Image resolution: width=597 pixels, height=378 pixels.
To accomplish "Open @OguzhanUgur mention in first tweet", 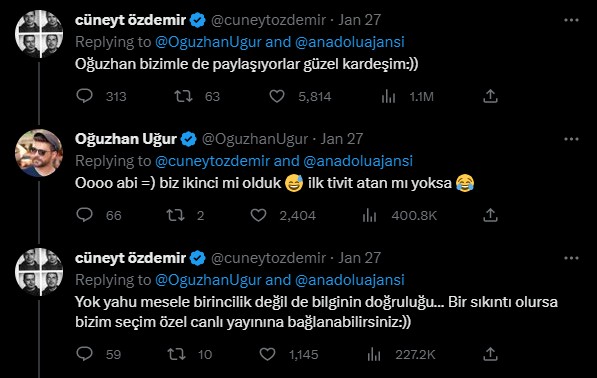I will click(x=208, y=42).
